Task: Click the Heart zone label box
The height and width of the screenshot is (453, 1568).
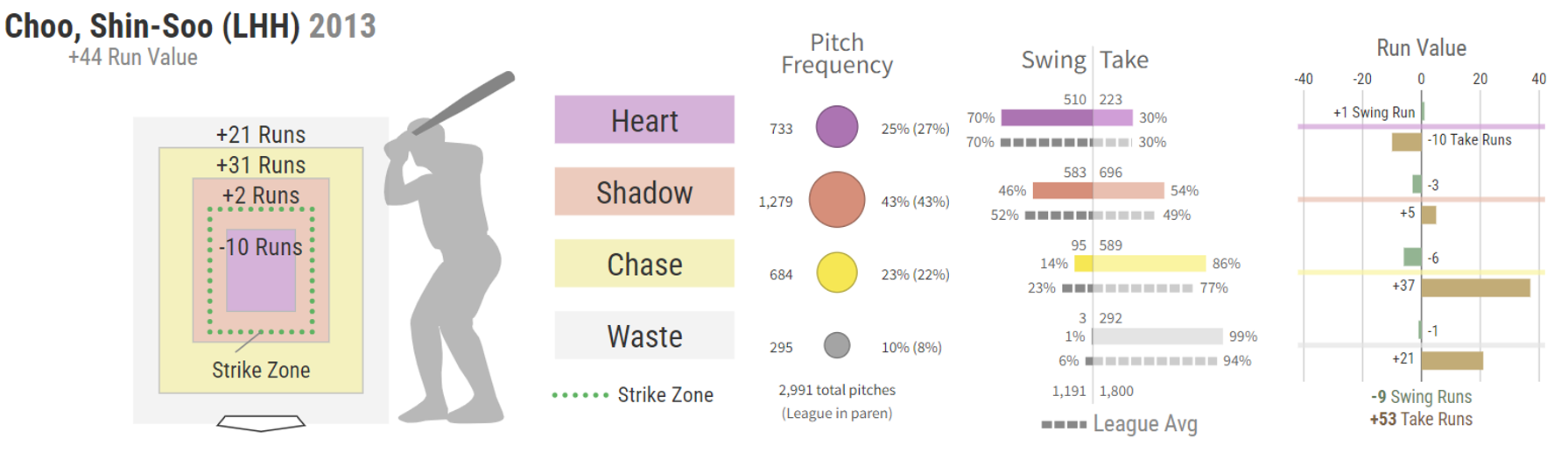Action: [x=644, y=120]
